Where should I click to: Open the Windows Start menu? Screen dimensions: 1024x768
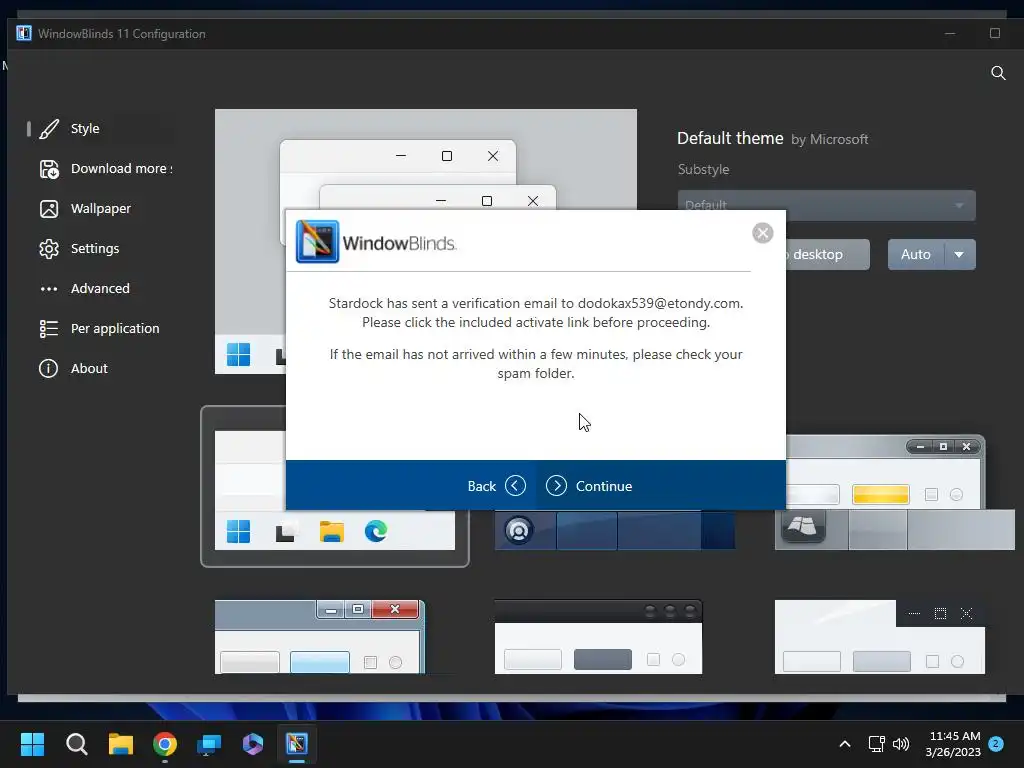(x=32, y=744)
